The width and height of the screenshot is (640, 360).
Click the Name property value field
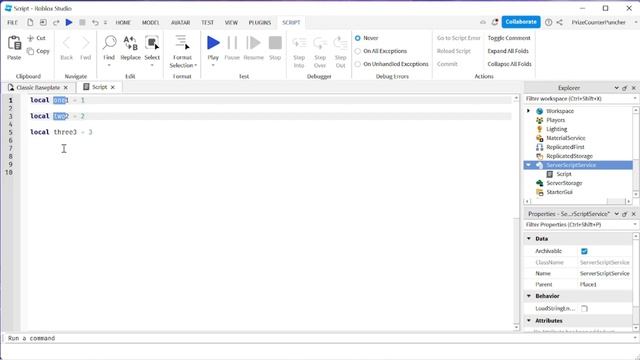[605, 273]
